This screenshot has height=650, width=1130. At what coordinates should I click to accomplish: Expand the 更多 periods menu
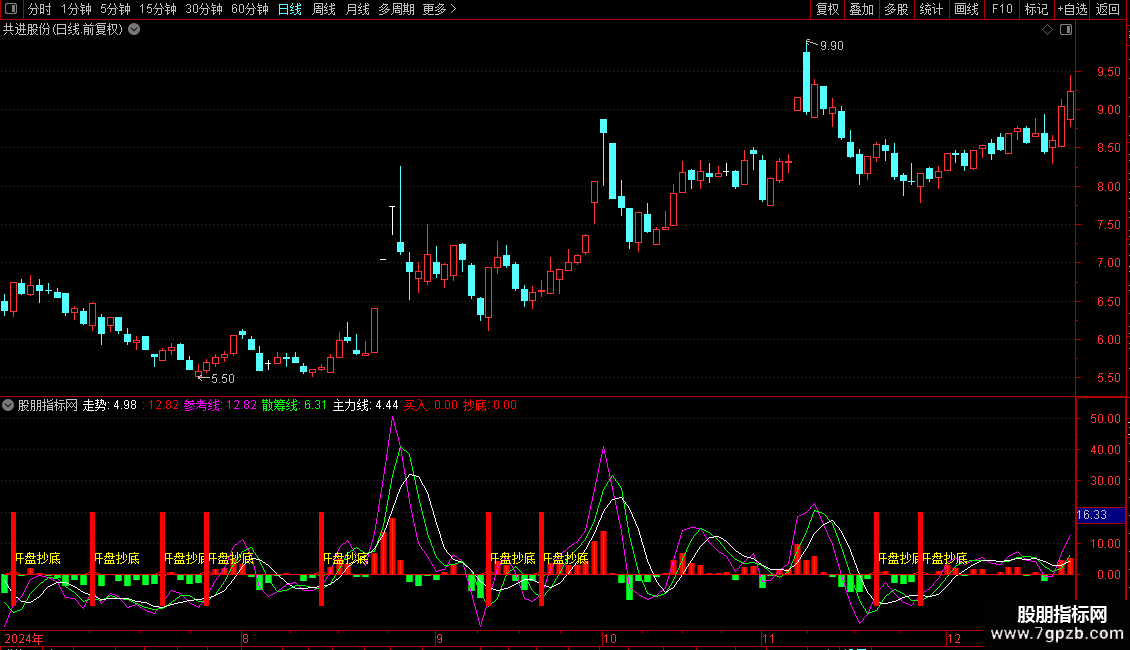pyautogui.click(x=440, y=9)
